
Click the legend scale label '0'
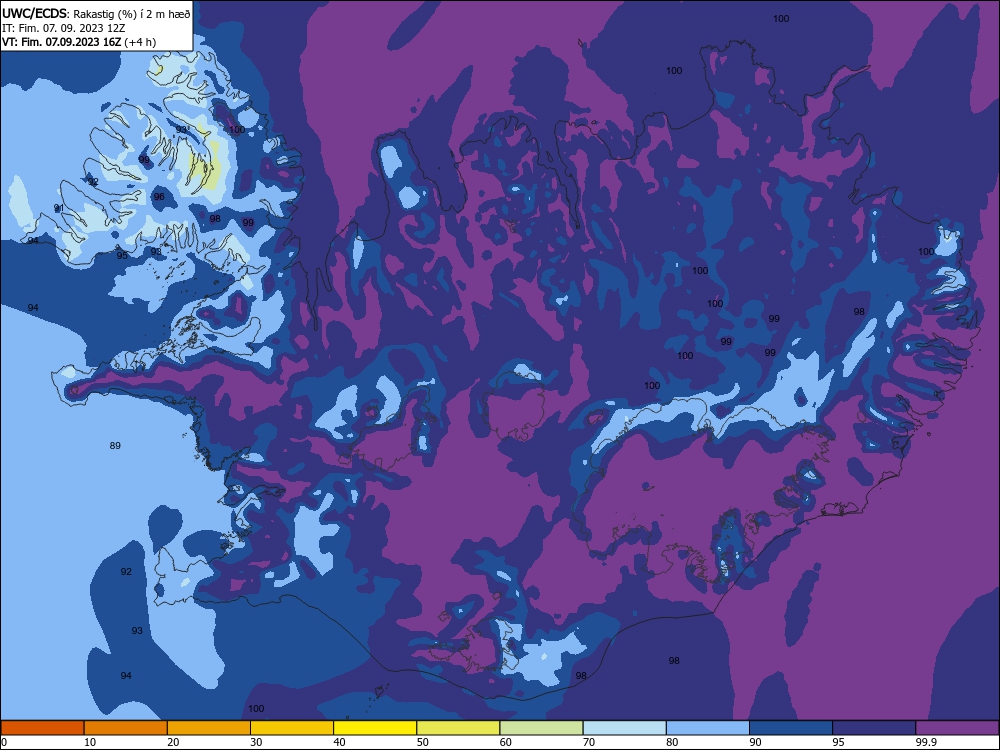tap(4, 742)
